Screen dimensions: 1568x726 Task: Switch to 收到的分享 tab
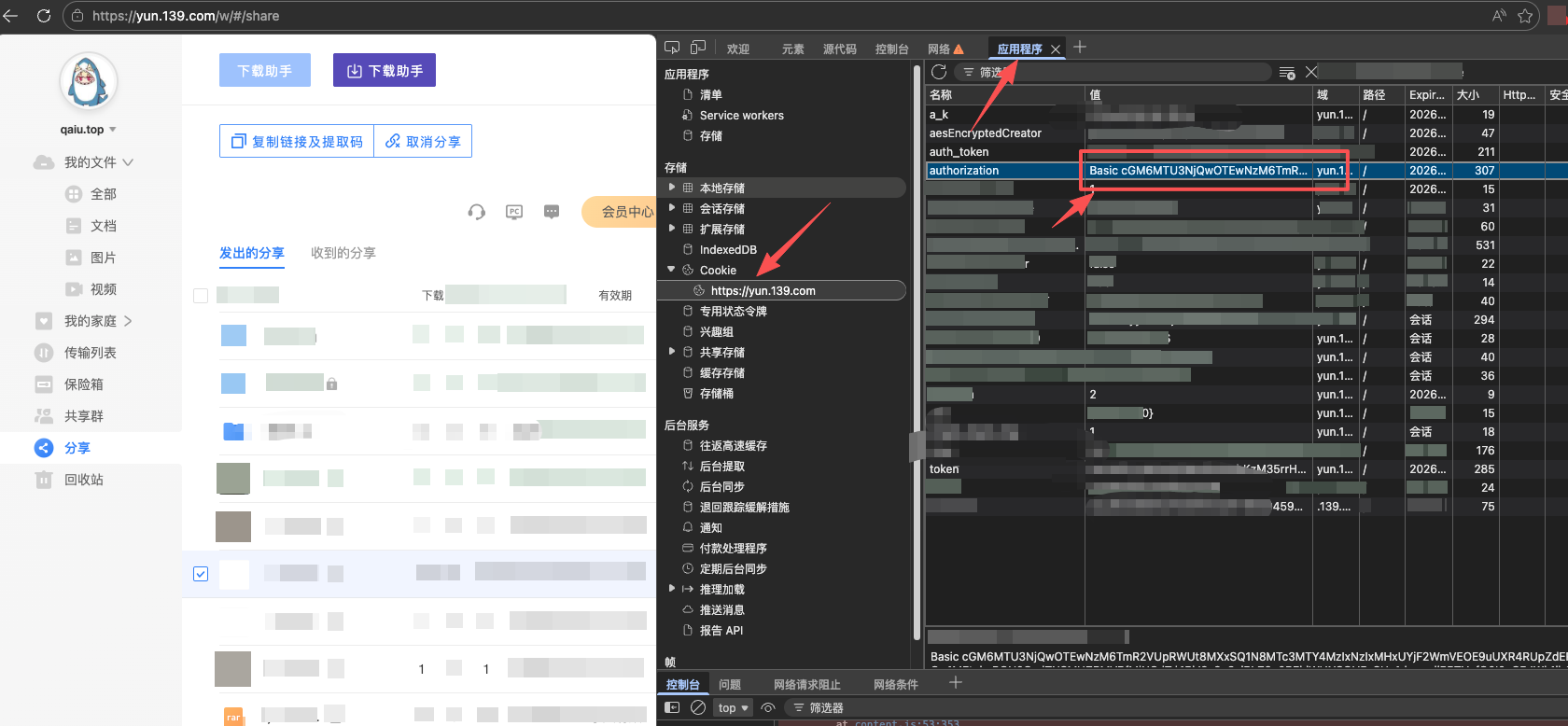[343, 253]
